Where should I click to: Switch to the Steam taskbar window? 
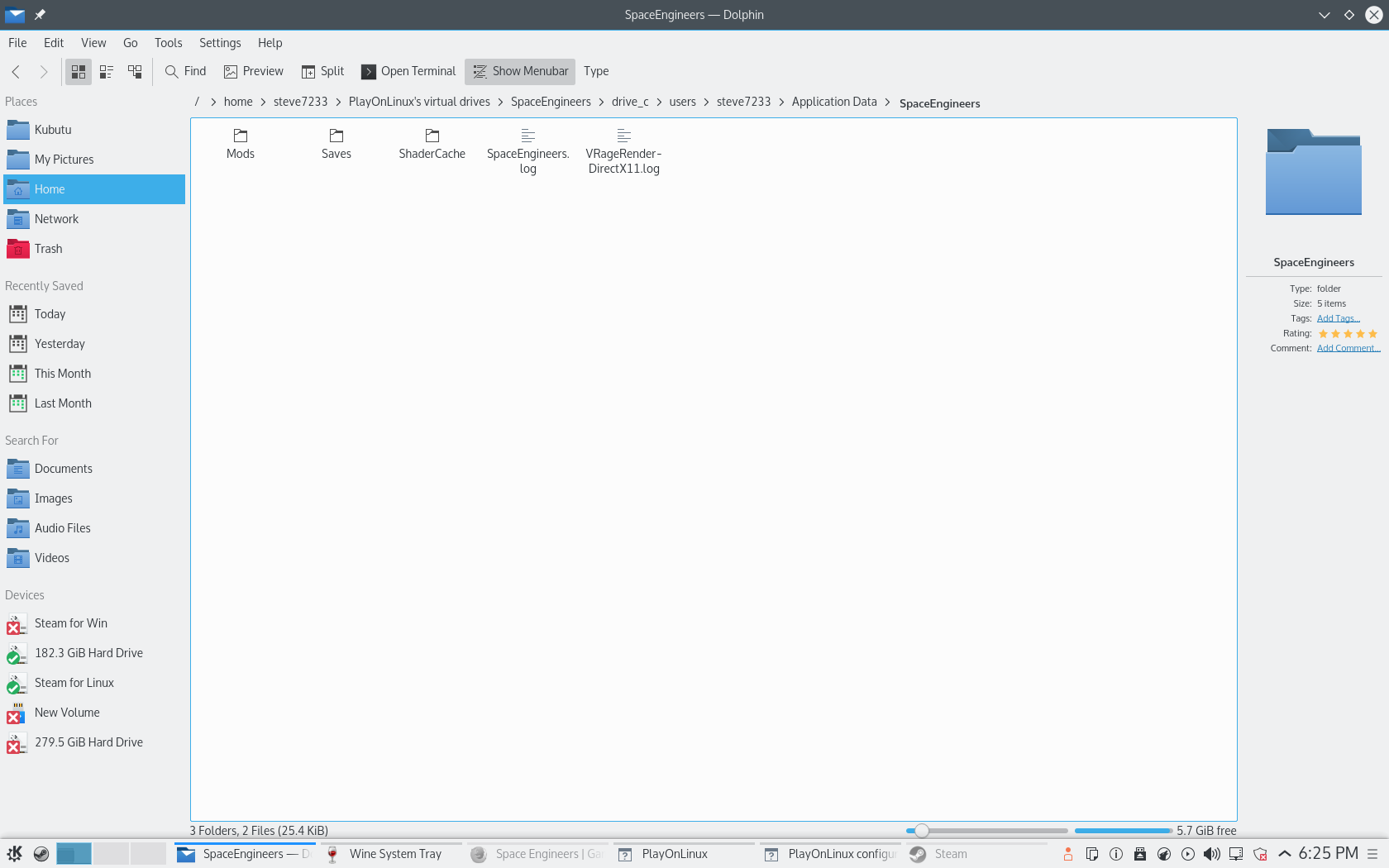click(x=976, y=854)
